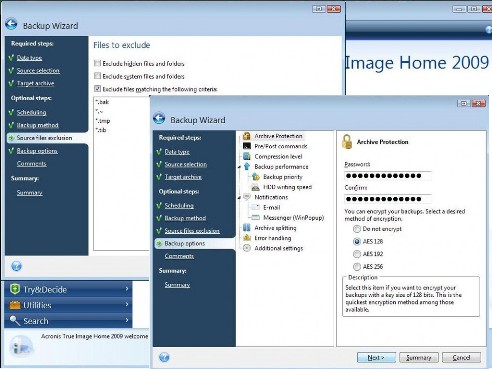Viewport: 492px width, 369px height.
Task: Click the Password field
Action: click(388, 176)
